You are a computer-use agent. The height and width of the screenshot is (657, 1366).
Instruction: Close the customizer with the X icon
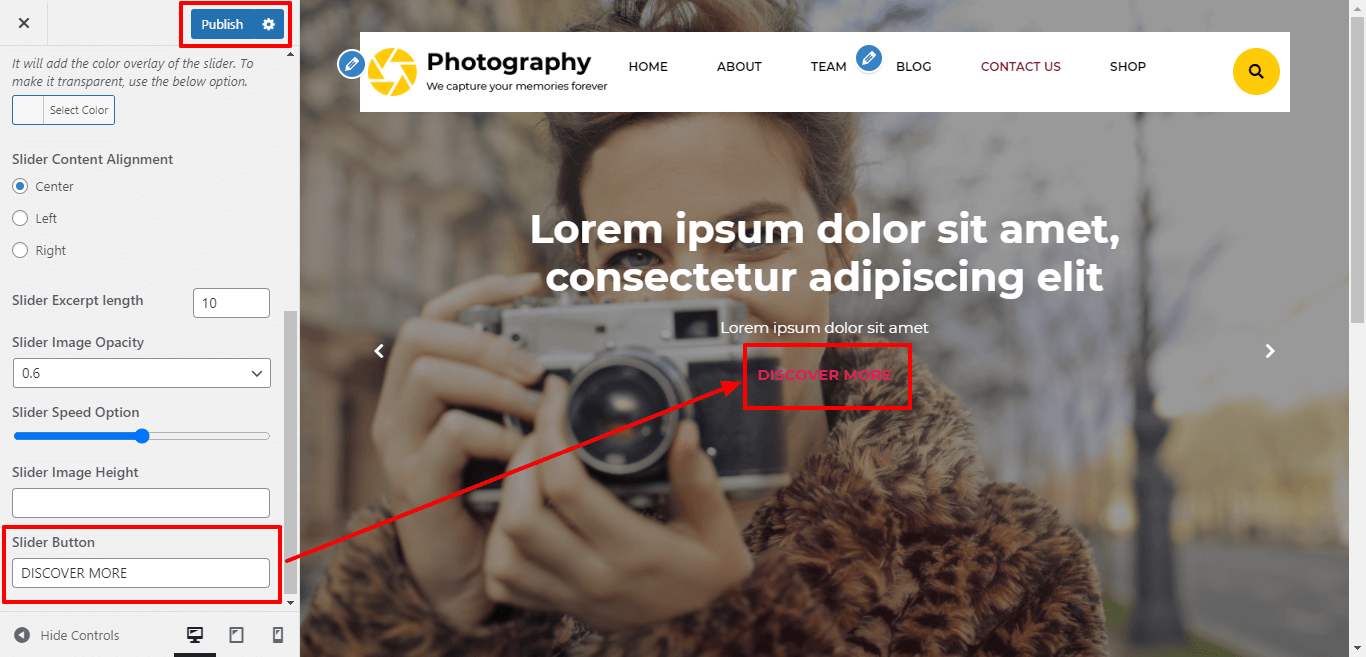(x=24, y=23)
